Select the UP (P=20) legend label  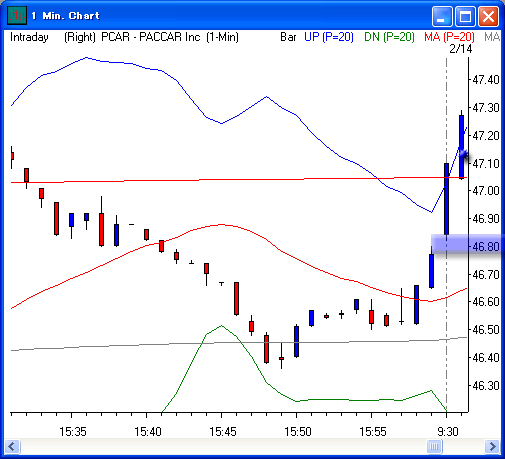[x=329, y=37]
